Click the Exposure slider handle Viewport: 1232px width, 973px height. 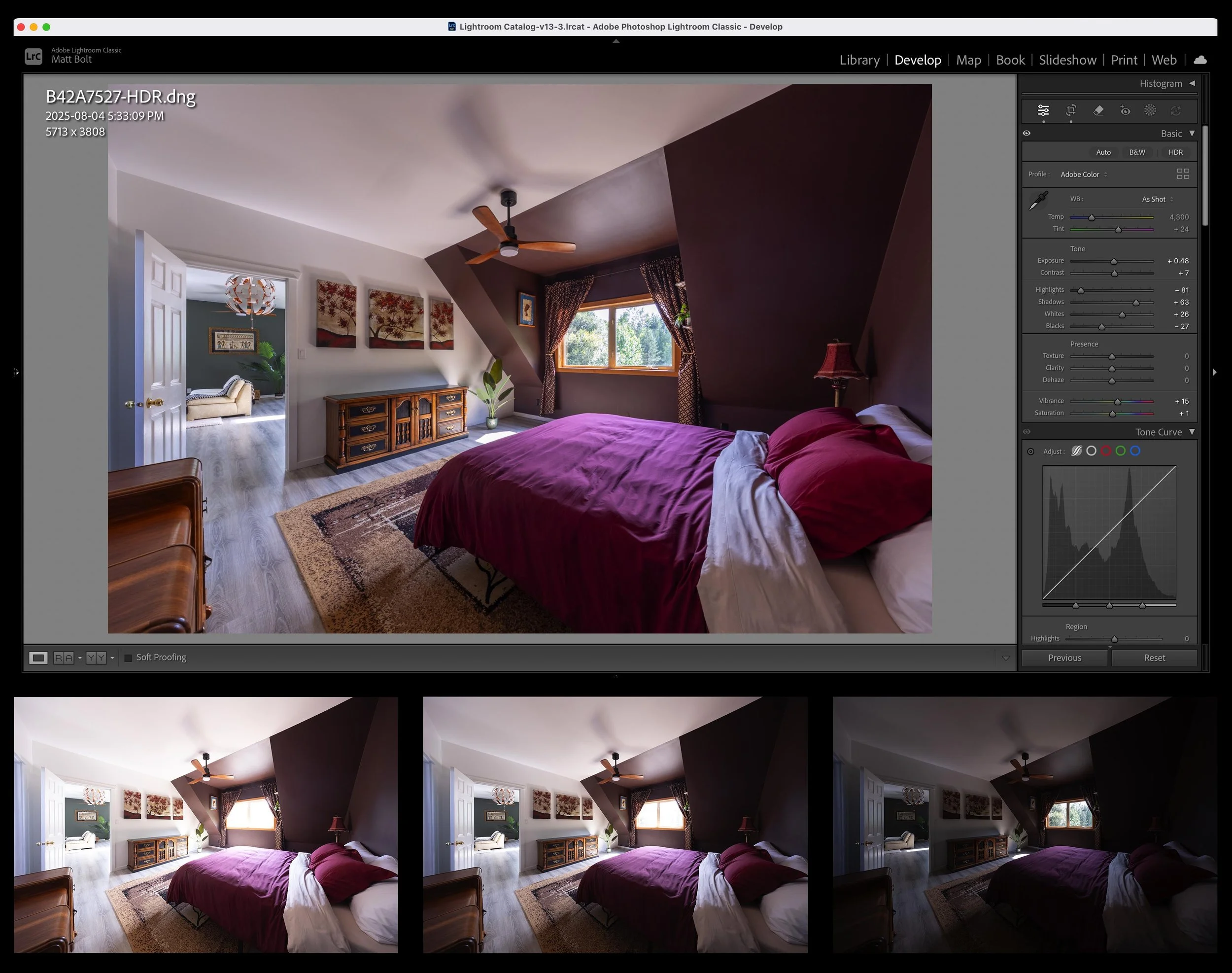pos(1114,261)
